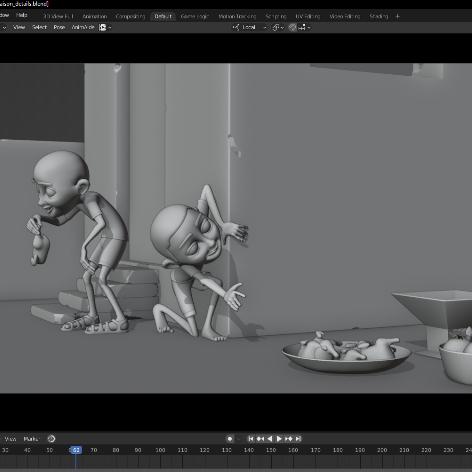Click the pivot point icon in header

click(276, 27)
